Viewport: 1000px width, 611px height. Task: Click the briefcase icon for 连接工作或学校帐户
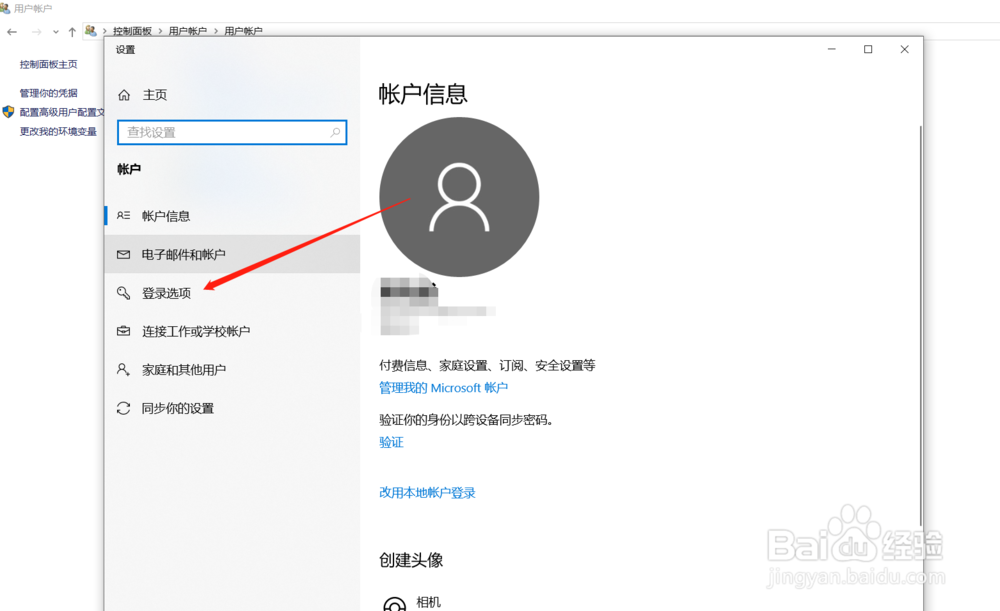click(x=124, y=331)
